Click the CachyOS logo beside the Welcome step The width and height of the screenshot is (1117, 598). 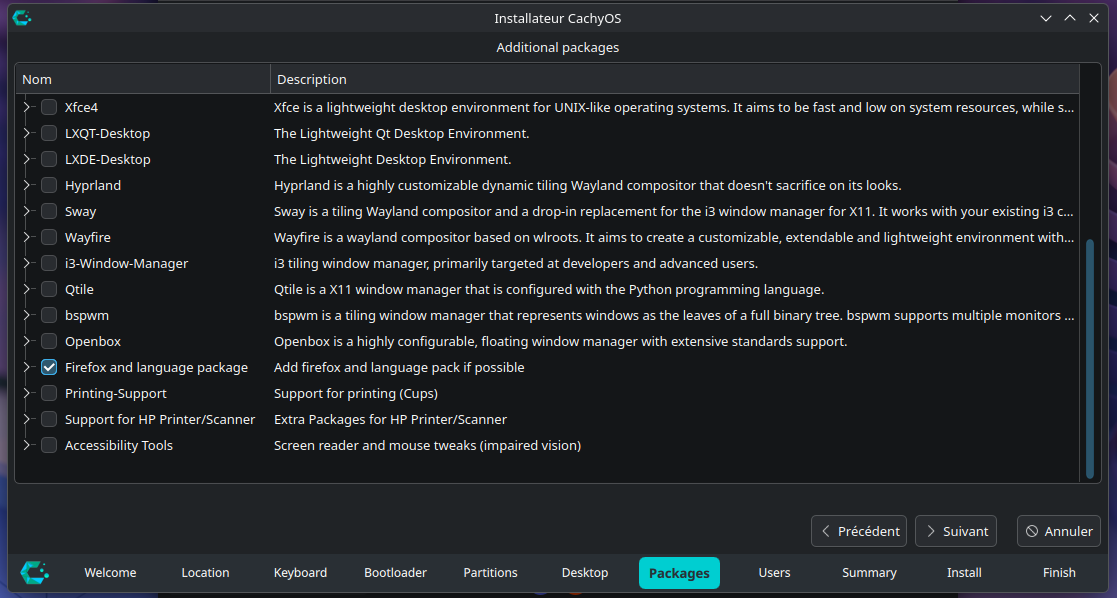[x=35, y=573]
